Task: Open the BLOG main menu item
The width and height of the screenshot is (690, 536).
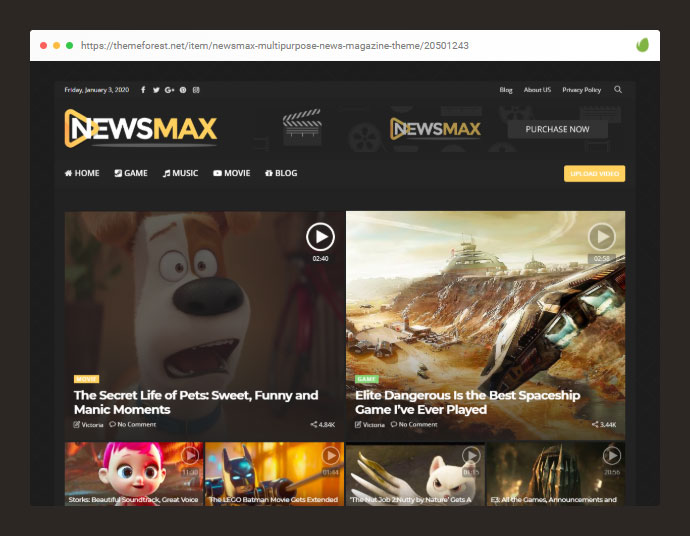Action: pos(281,173)
